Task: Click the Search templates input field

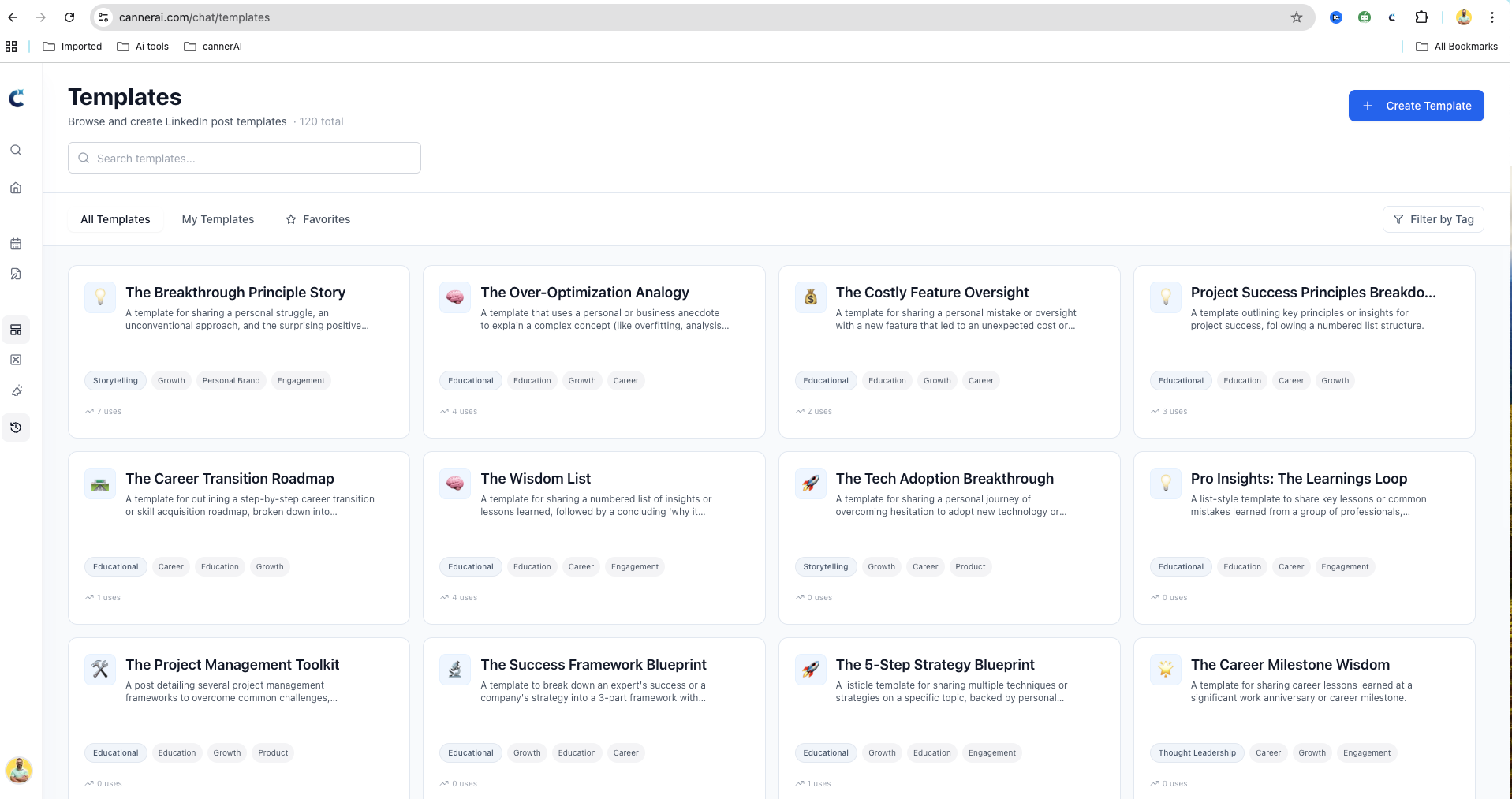Action: (244, 158)
